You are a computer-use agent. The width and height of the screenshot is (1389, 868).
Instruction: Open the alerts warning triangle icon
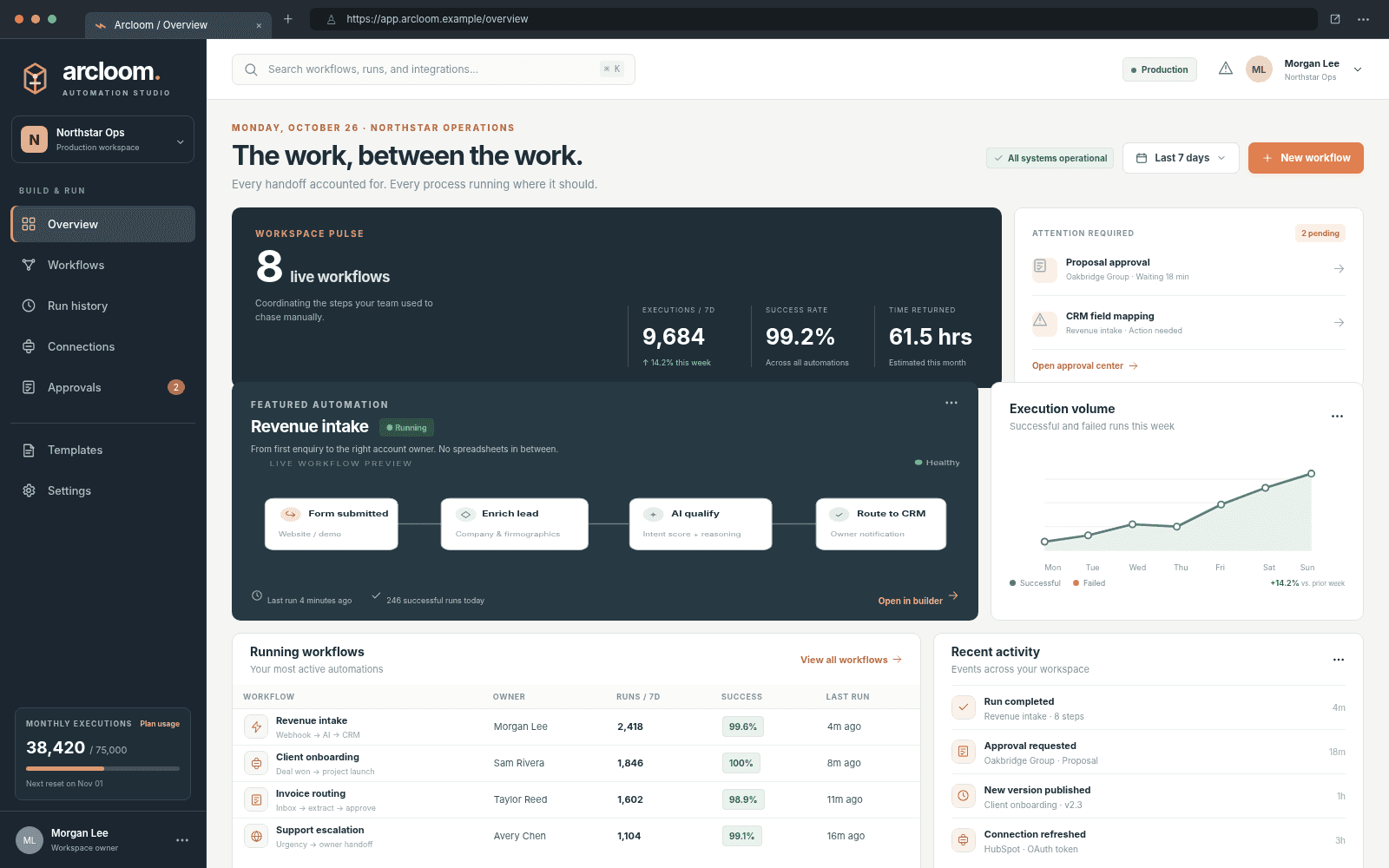1226,69
